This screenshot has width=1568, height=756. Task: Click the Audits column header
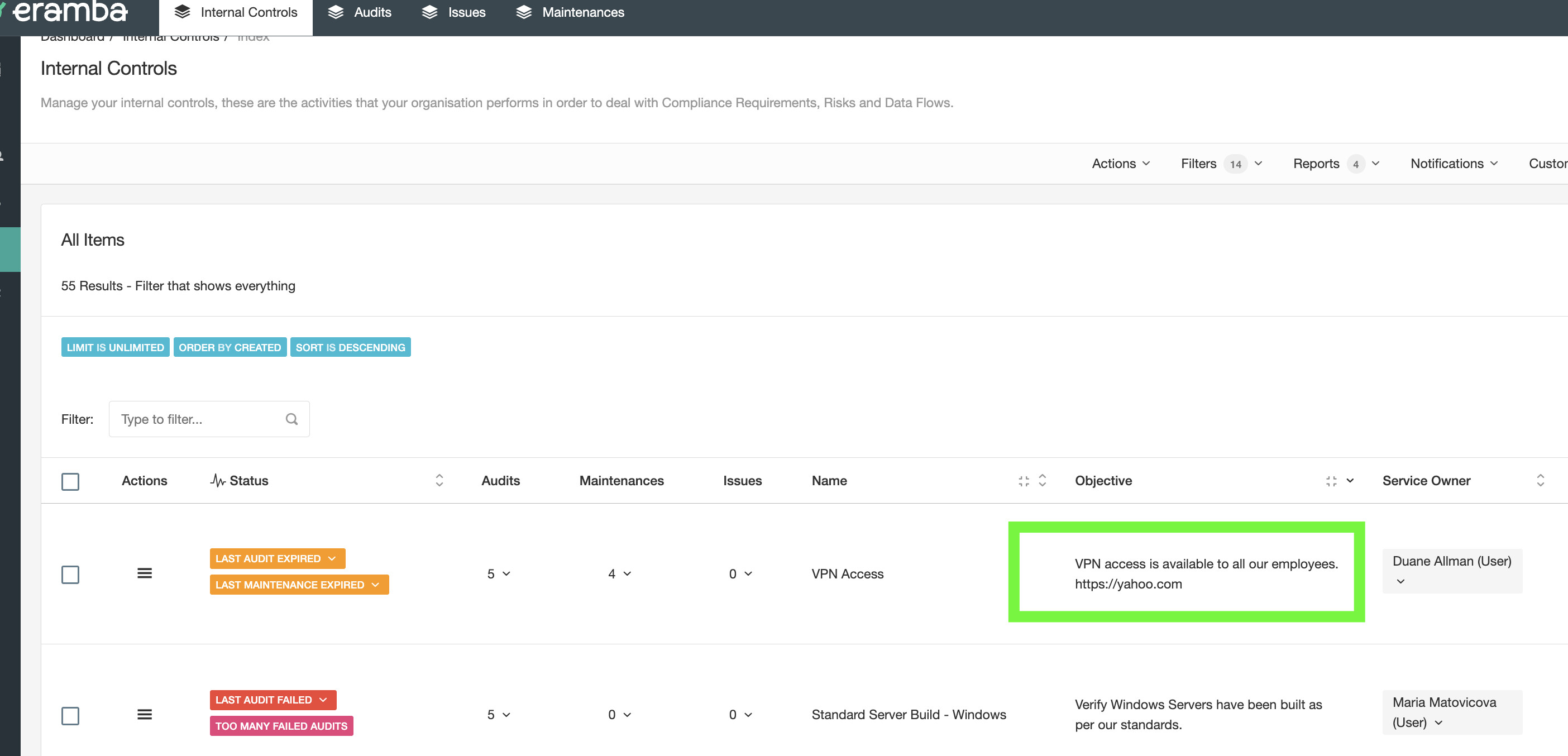(500, 480)
